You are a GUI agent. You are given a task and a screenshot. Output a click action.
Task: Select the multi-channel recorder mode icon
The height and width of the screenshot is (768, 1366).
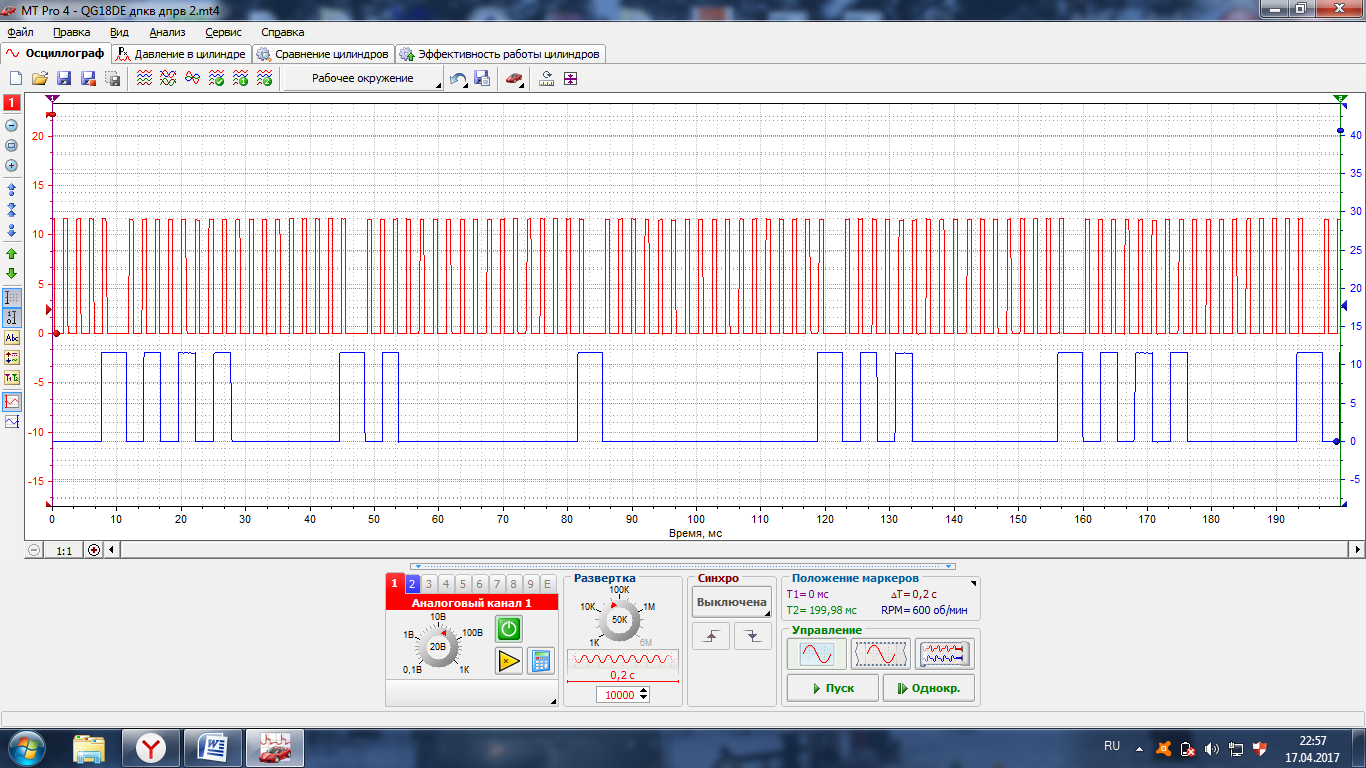click(x=944, y=654)
